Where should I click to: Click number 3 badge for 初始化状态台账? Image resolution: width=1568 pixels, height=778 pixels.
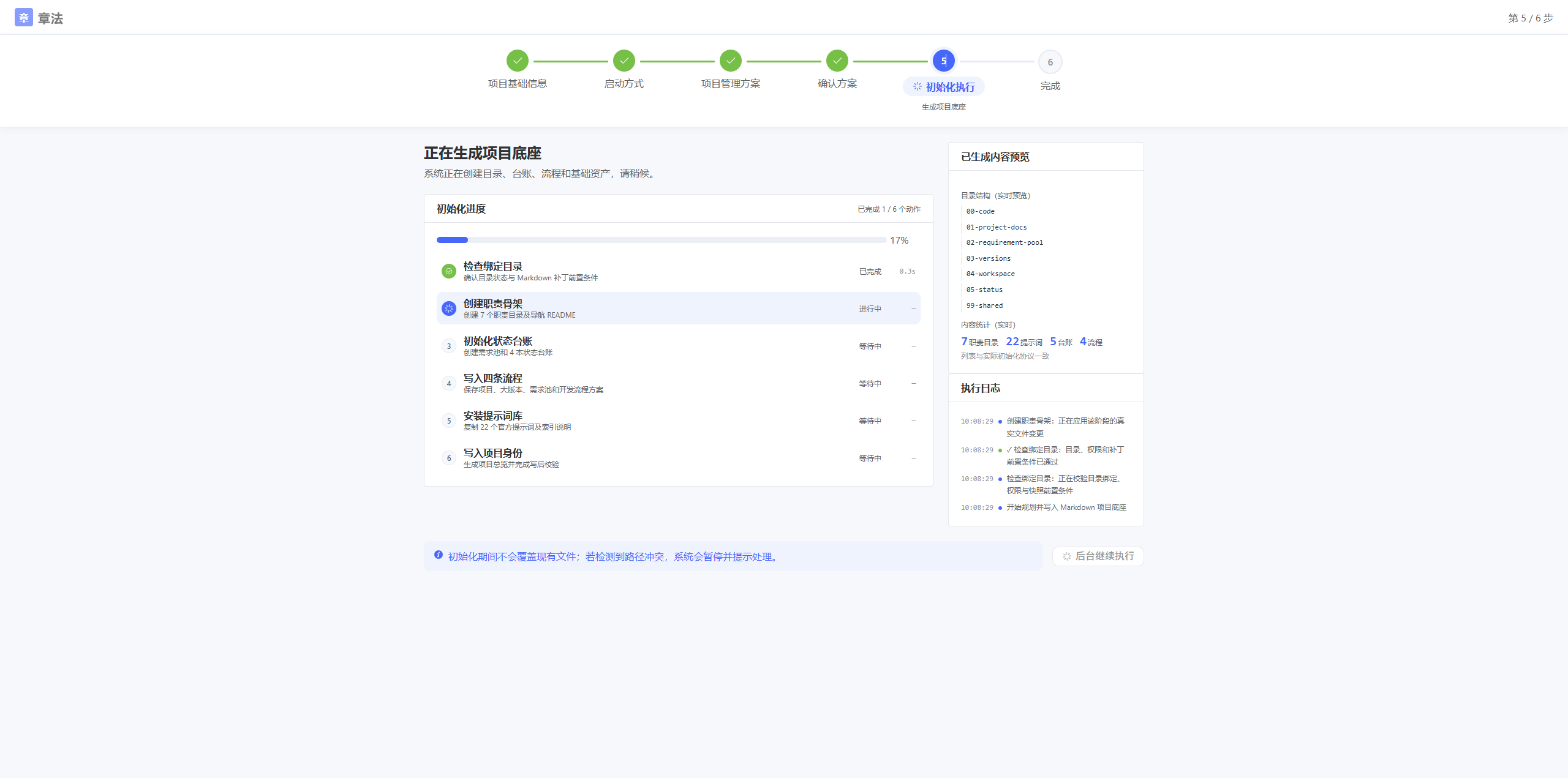(449, 346)
